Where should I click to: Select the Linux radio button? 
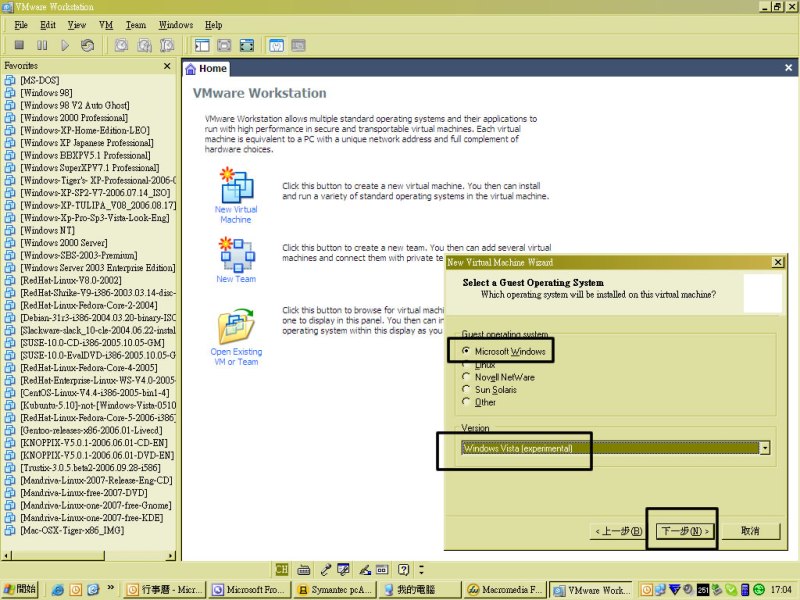[465, 364]
